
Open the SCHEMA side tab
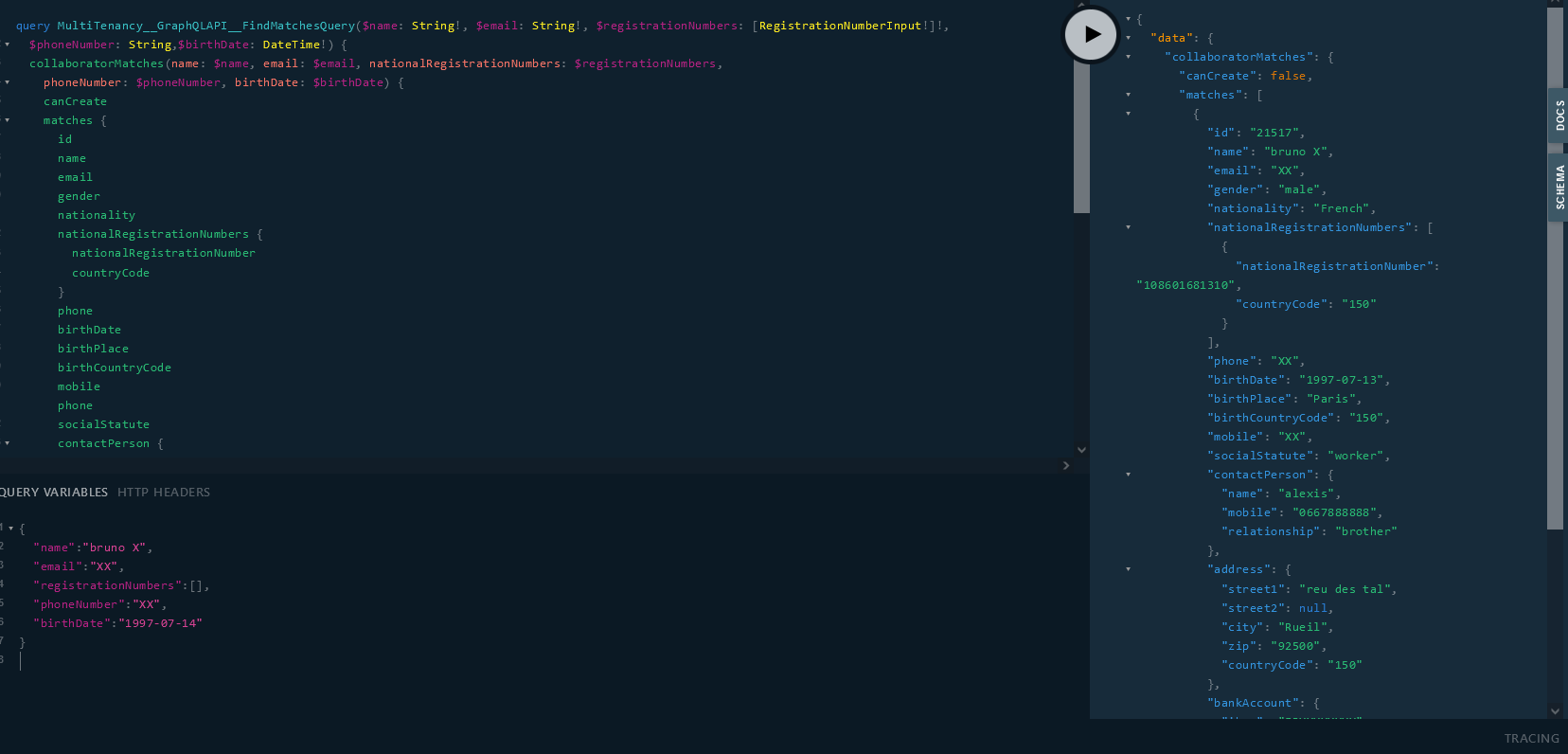click(x=1559, y=187)
